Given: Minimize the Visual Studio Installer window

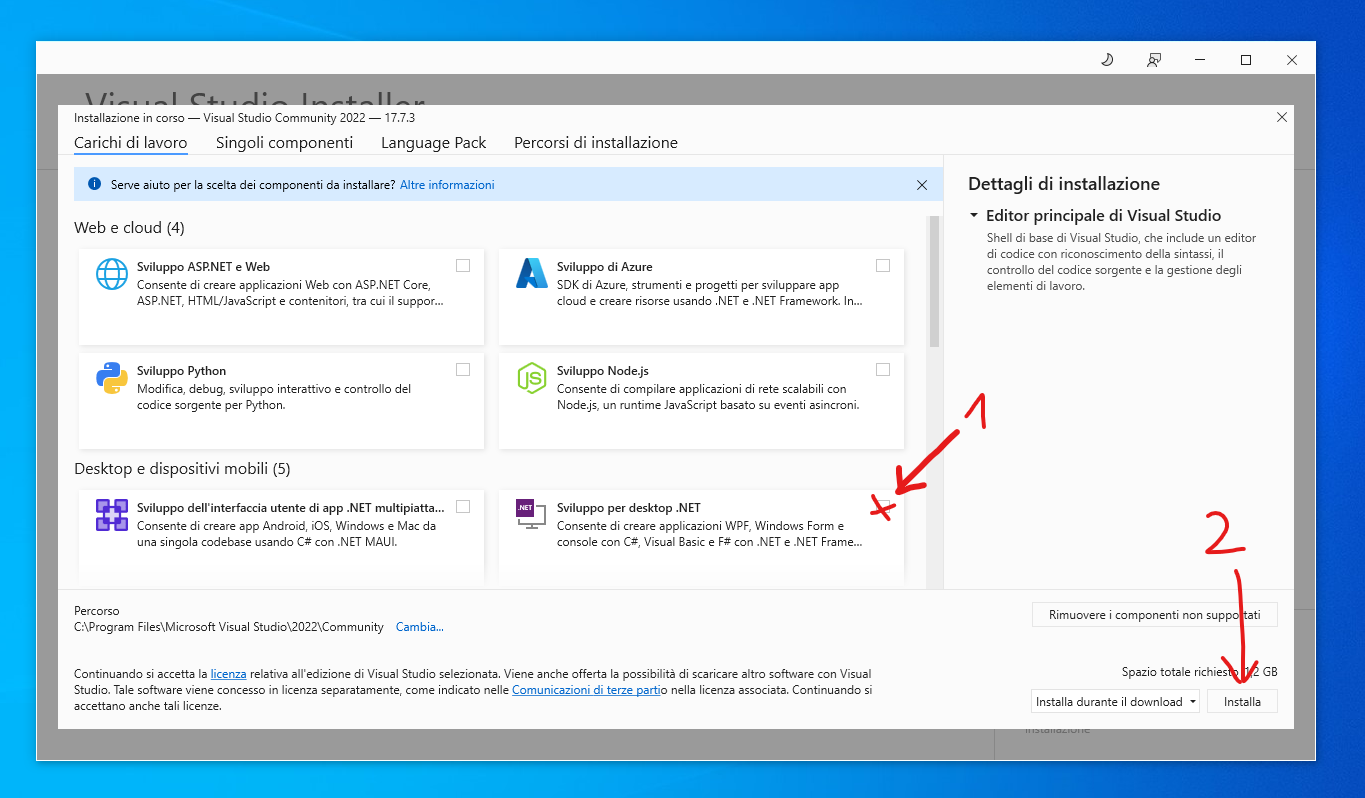Looking at the screenshot, I should coord(1199,60).
